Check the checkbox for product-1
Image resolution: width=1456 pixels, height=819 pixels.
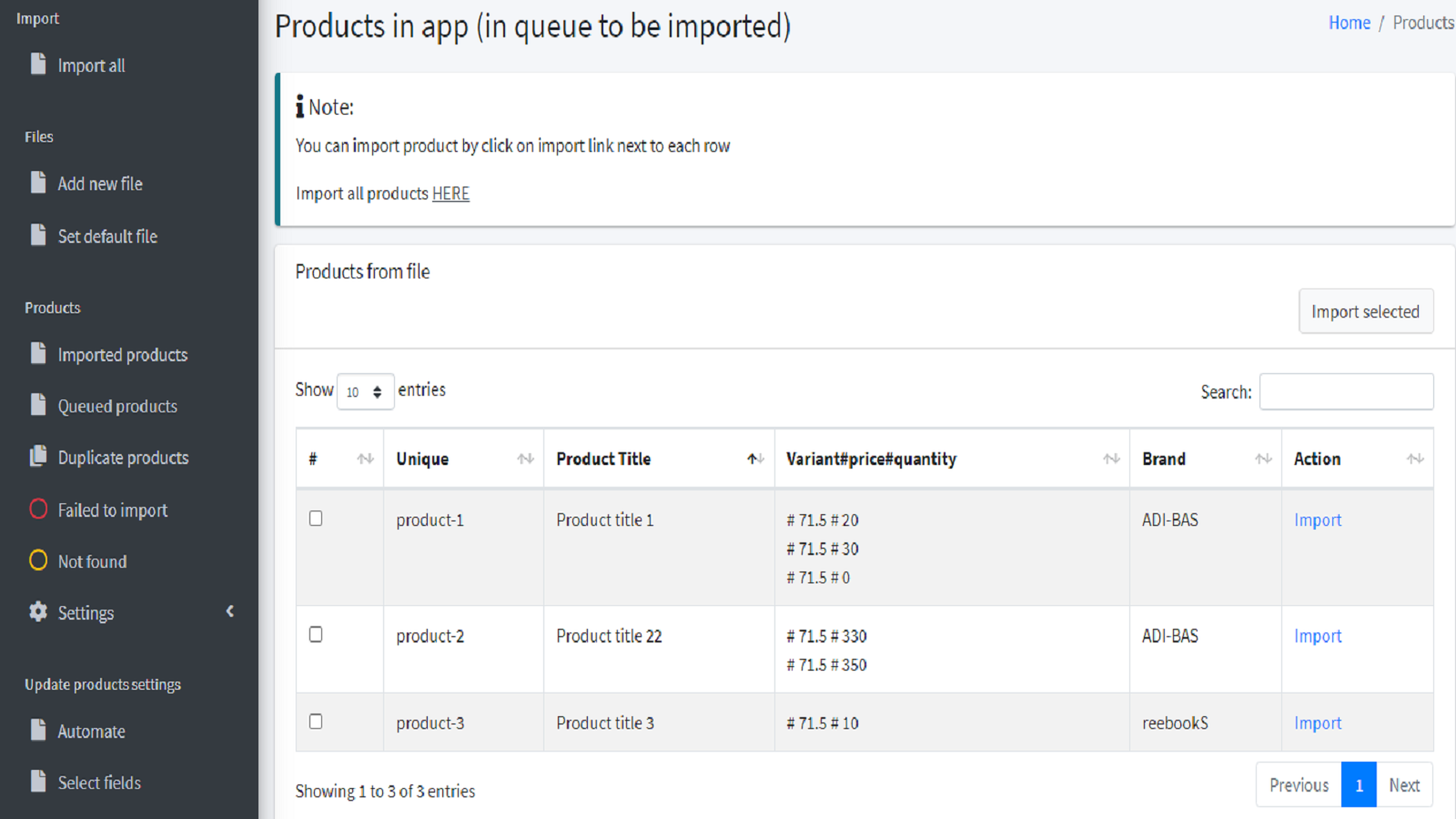click(x=316, y=518)
